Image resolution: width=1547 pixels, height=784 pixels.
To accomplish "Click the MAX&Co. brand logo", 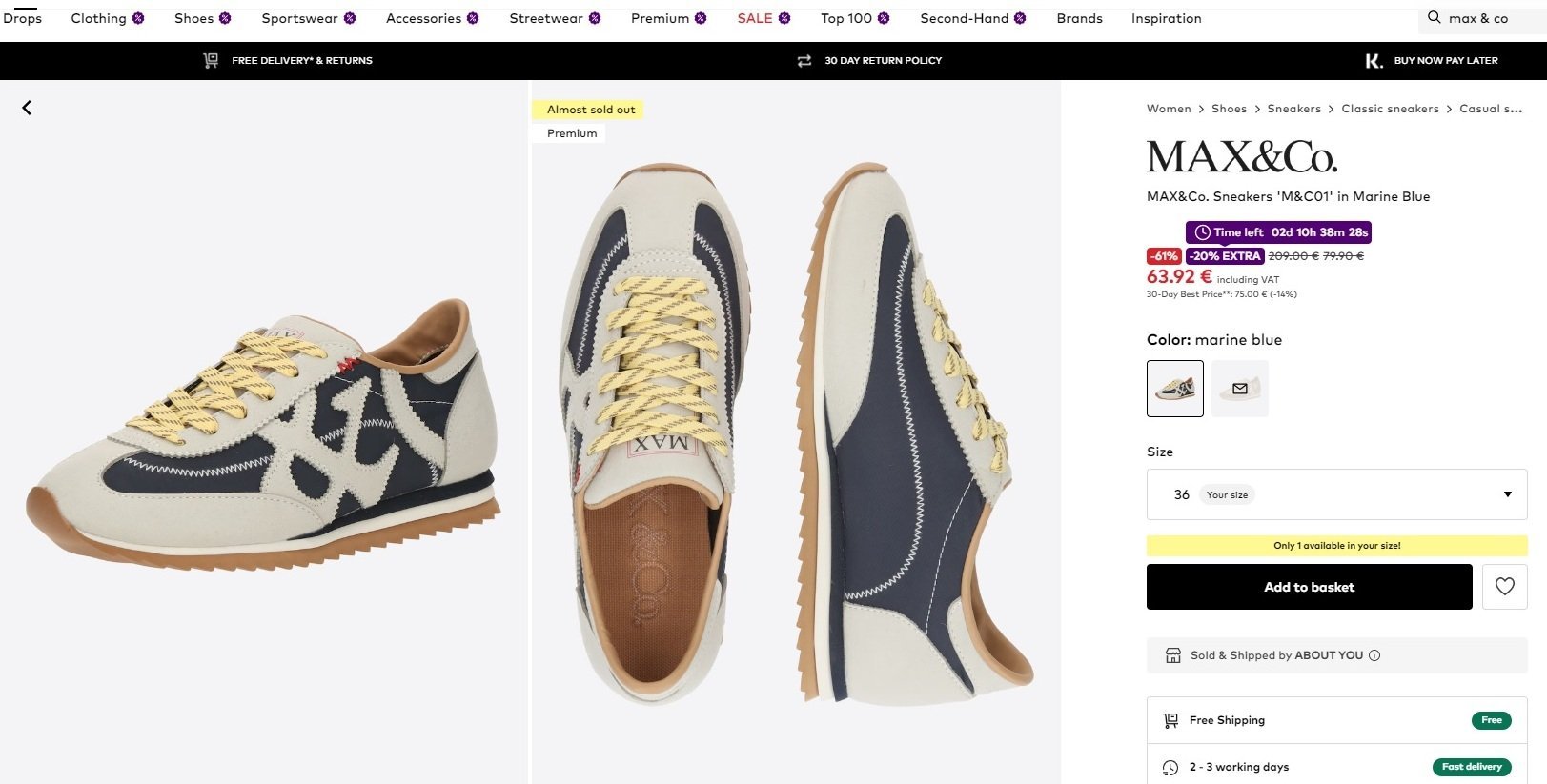I will [x=1241, y=156].
